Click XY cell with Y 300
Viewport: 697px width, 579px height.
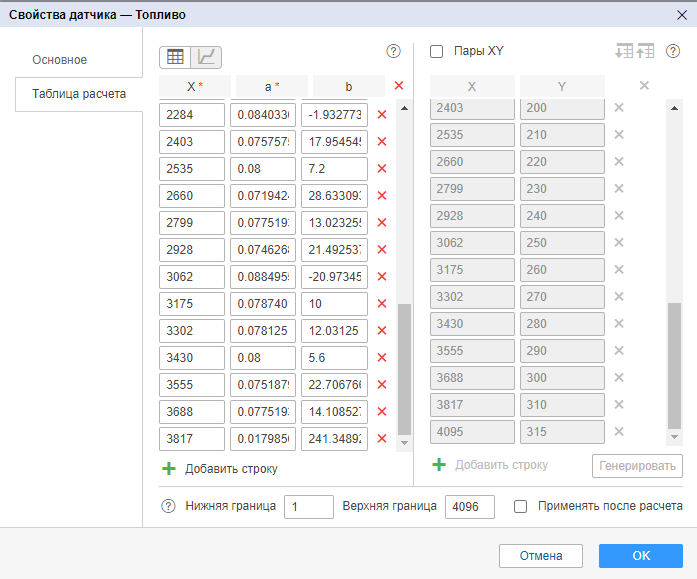[562, 378]
